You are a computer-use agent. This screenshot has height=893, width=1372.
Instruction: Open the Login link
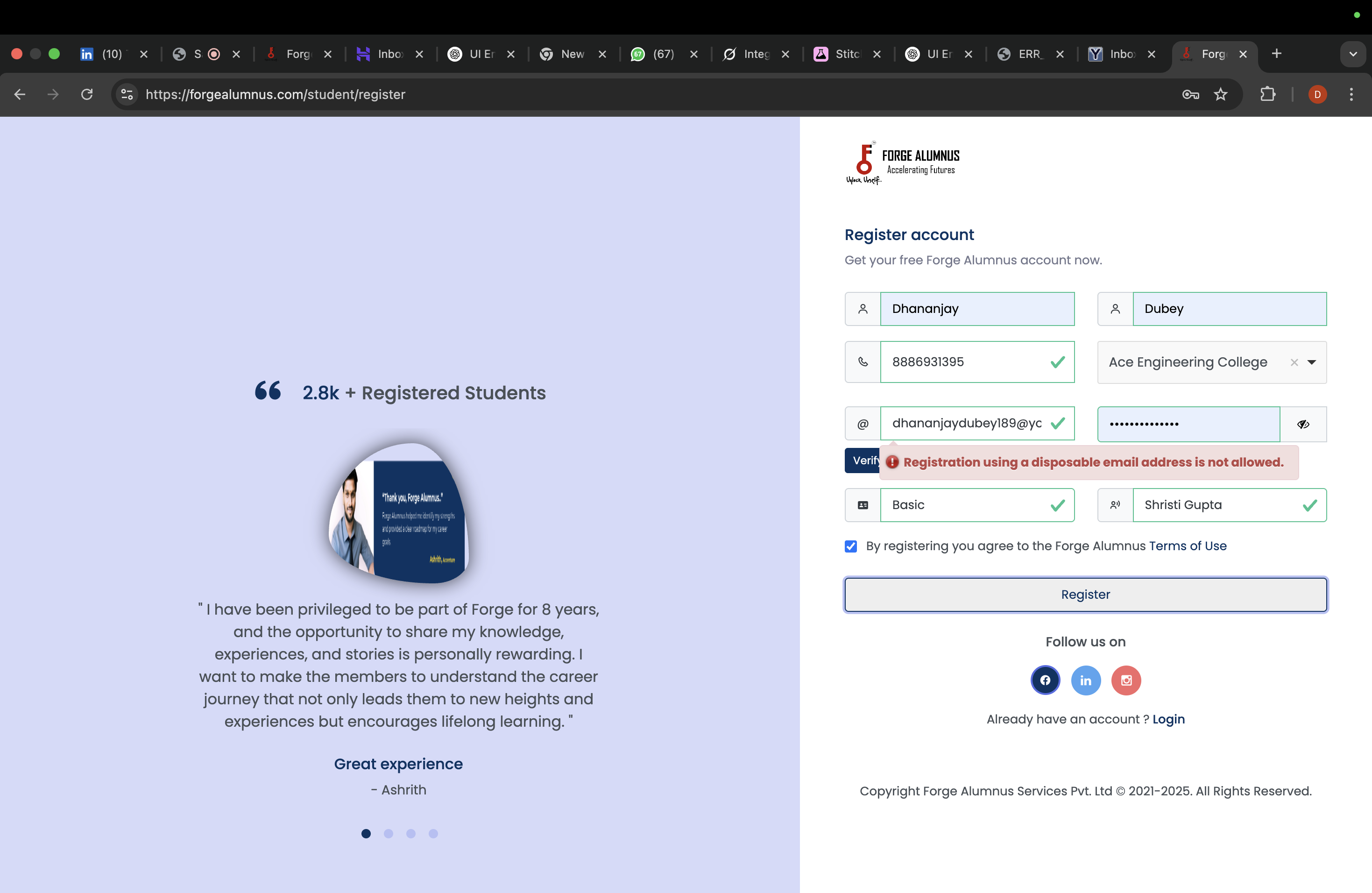click(1168, 719)
